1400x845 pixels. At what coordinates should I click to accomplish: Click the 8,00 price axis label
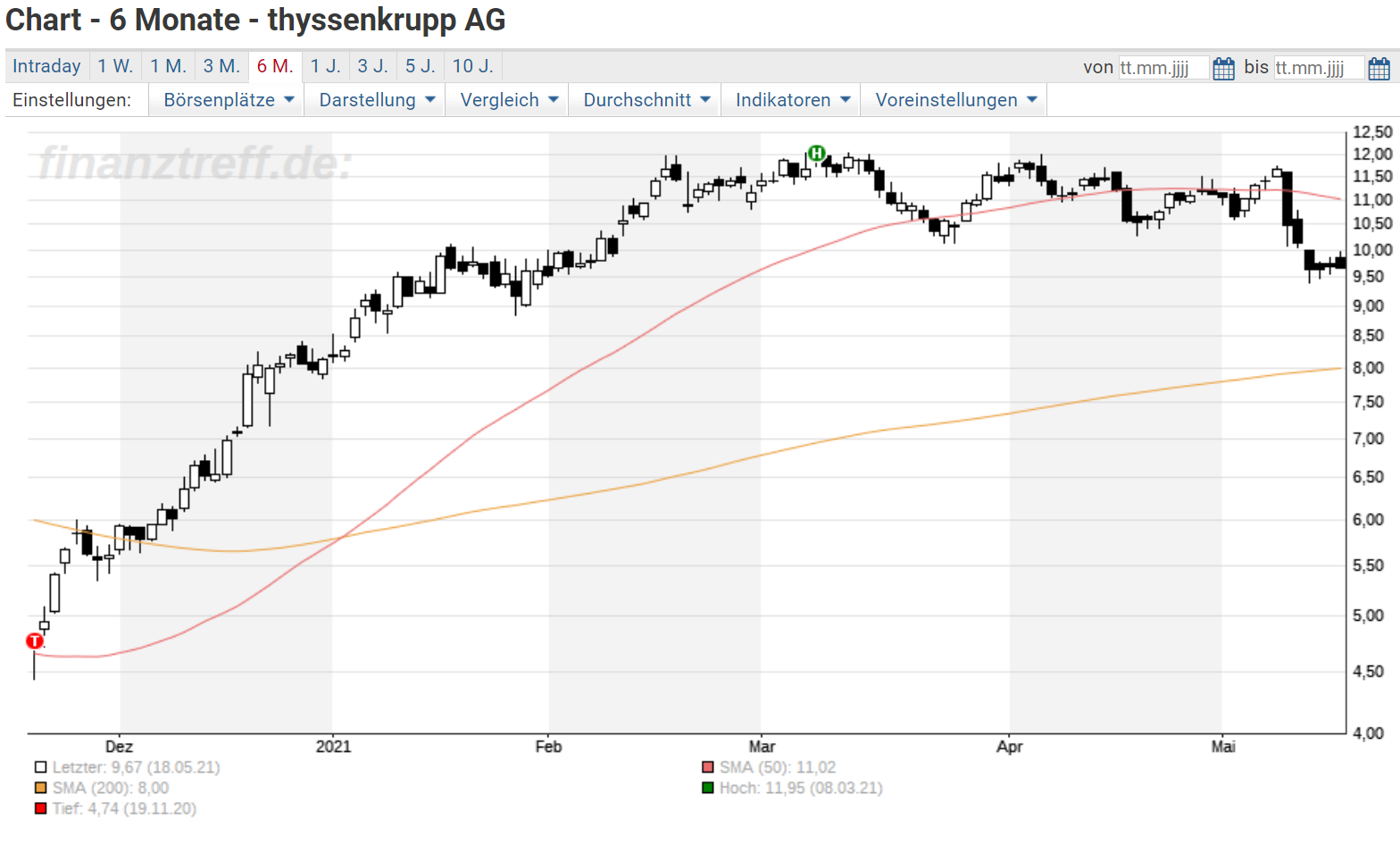1368,368
